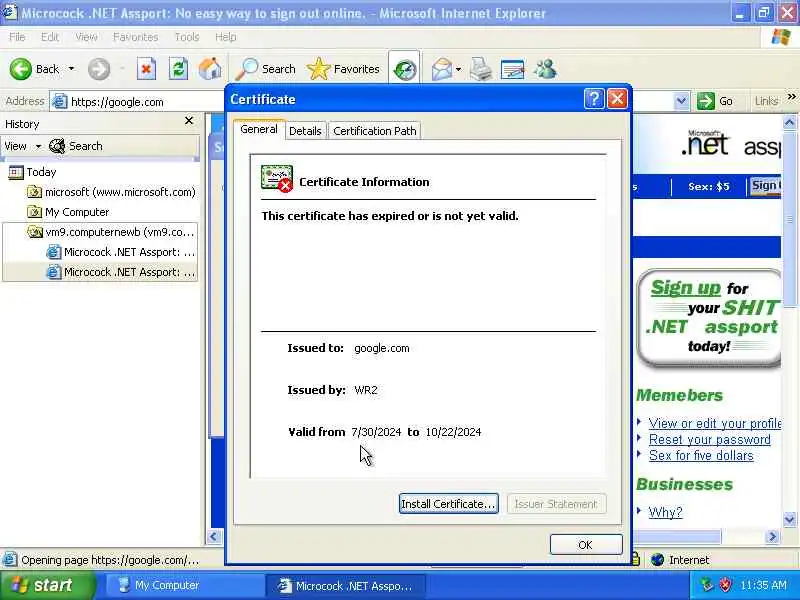
Task: Click OK in the Certificate dialog
Action: [586, 545]
